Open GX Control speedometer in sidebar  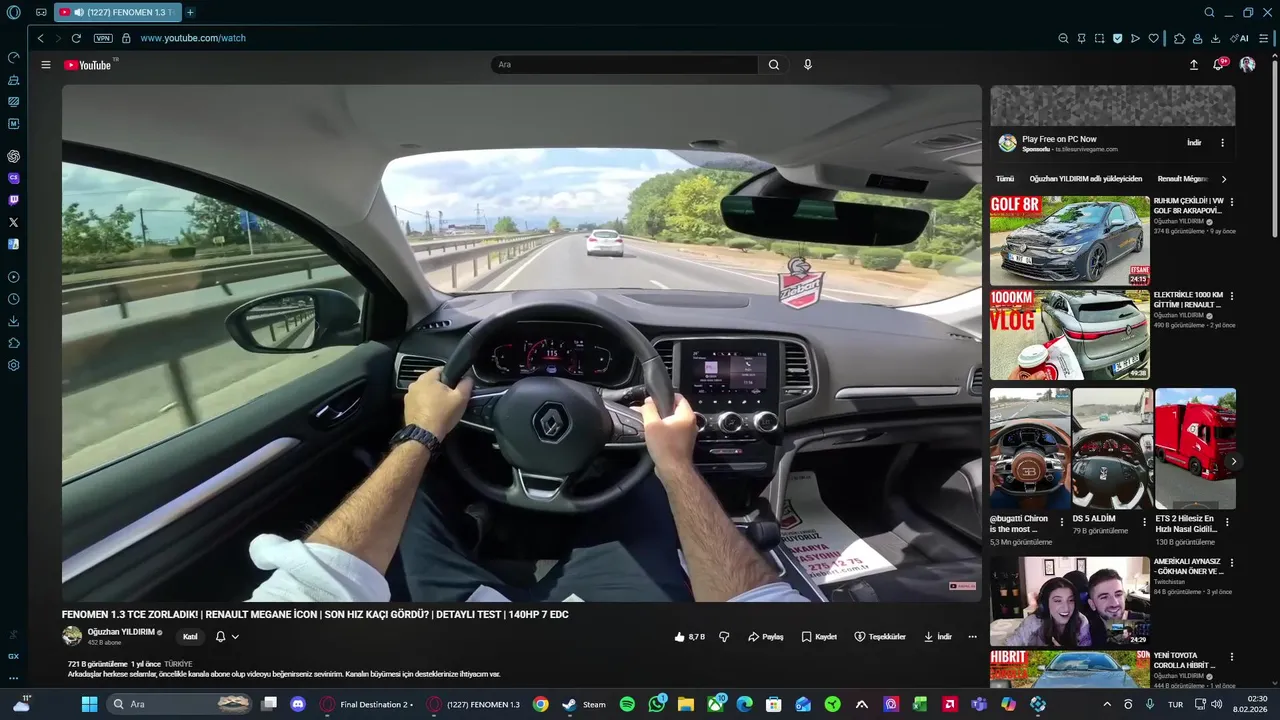point(13,57)
